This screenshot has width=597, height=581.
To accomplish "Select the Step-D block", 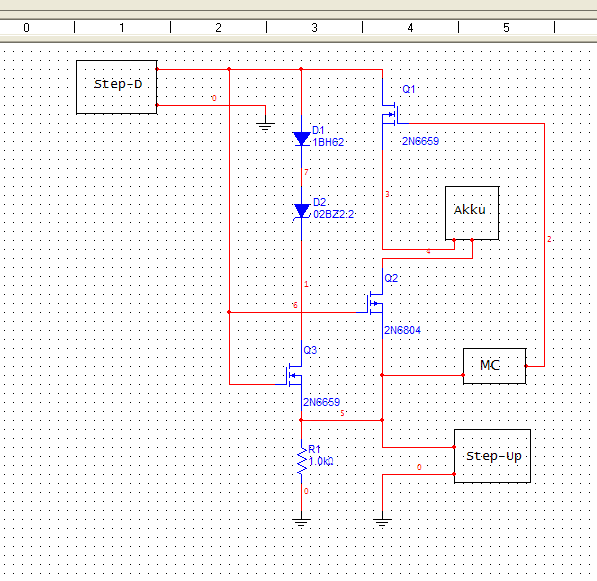I will coord(117,87).
